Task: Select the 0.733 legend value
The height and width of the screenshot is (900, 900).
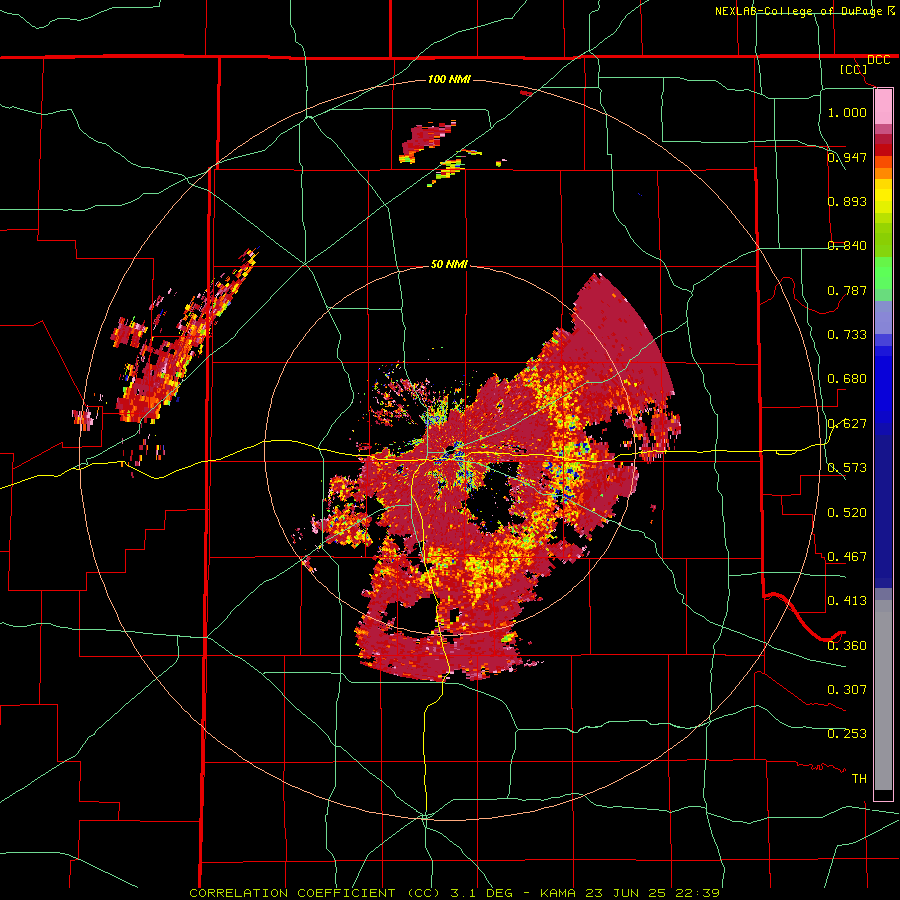Action: 847,335
